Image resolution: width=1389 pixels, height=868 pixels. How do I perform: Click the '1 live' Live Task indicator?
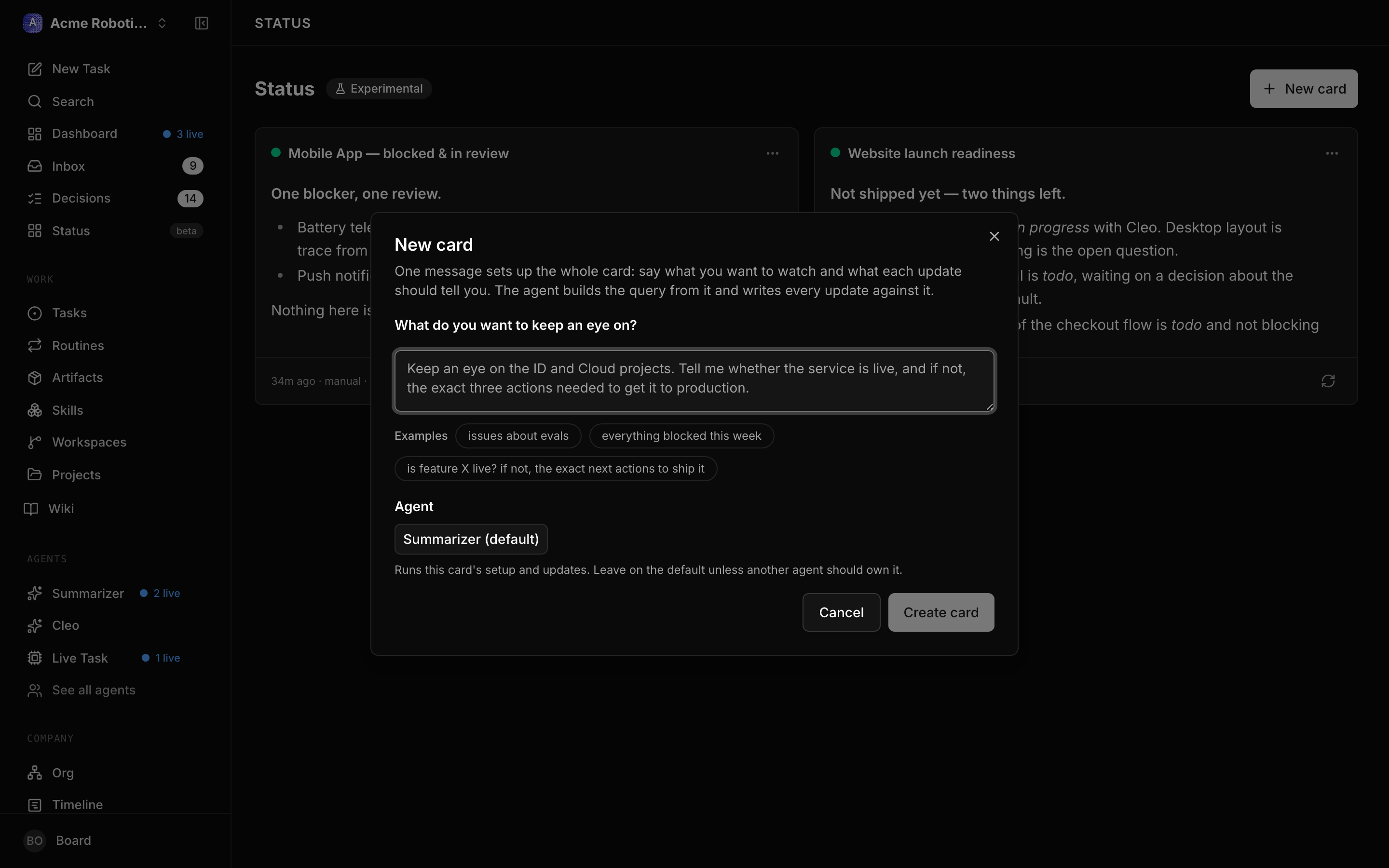[x=161, y=658]
